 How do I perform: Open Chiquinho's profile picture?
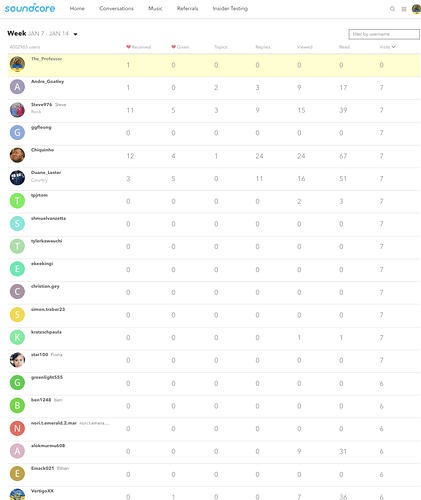tap(17, 155)
